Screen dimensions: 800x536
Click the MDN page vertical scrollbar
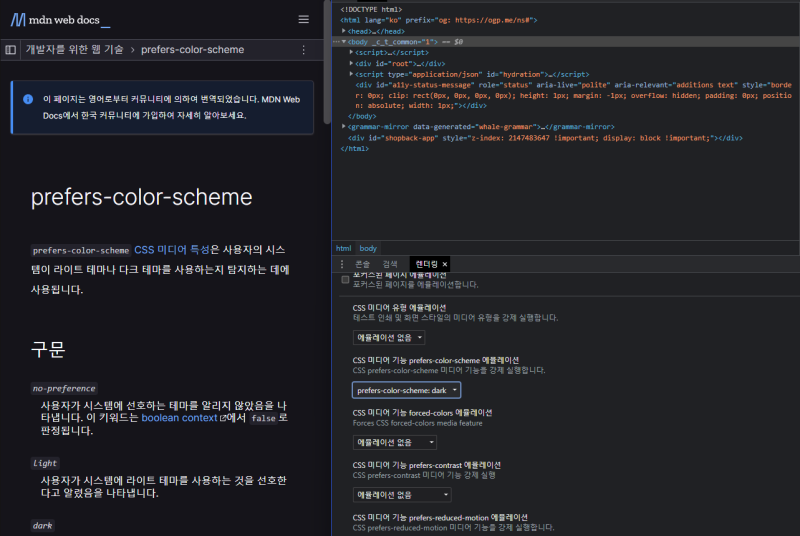(x=327, y=64)
